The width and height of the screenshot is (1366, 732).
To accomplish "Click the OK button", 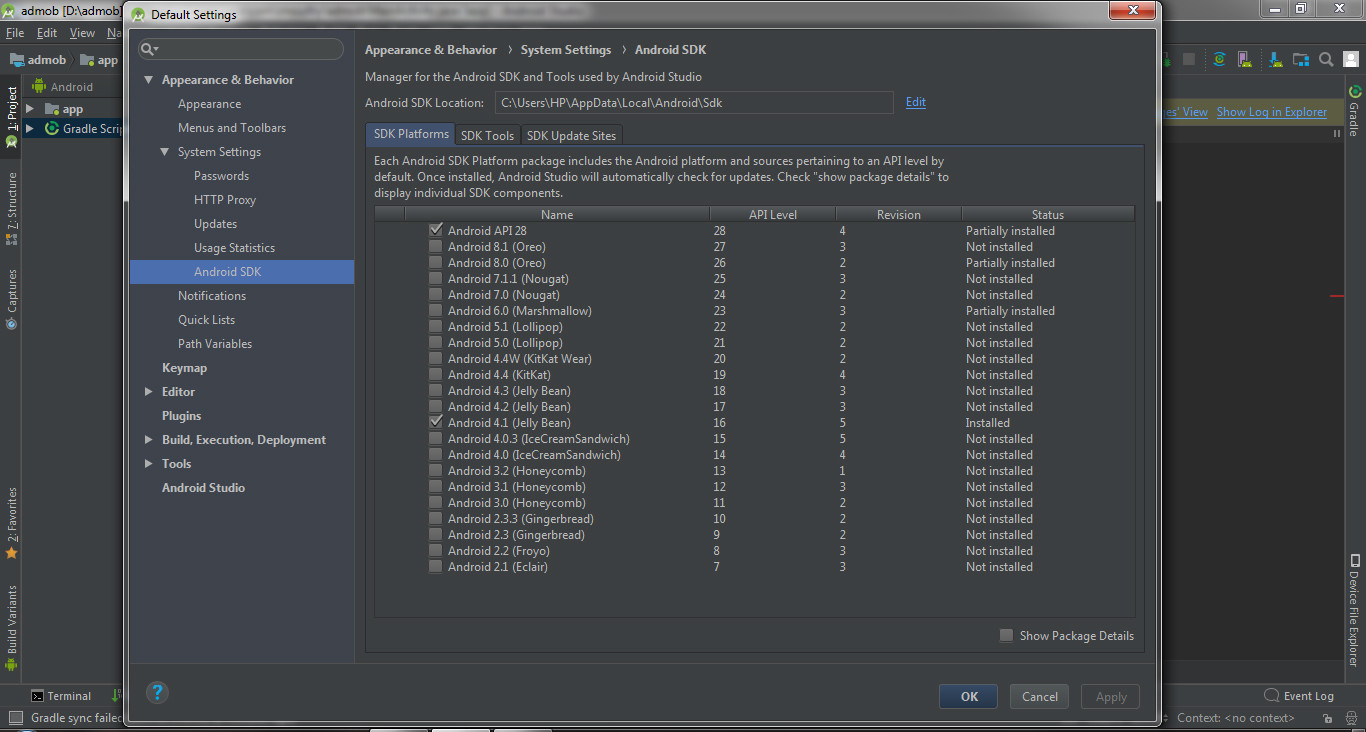I will [969, 697].
